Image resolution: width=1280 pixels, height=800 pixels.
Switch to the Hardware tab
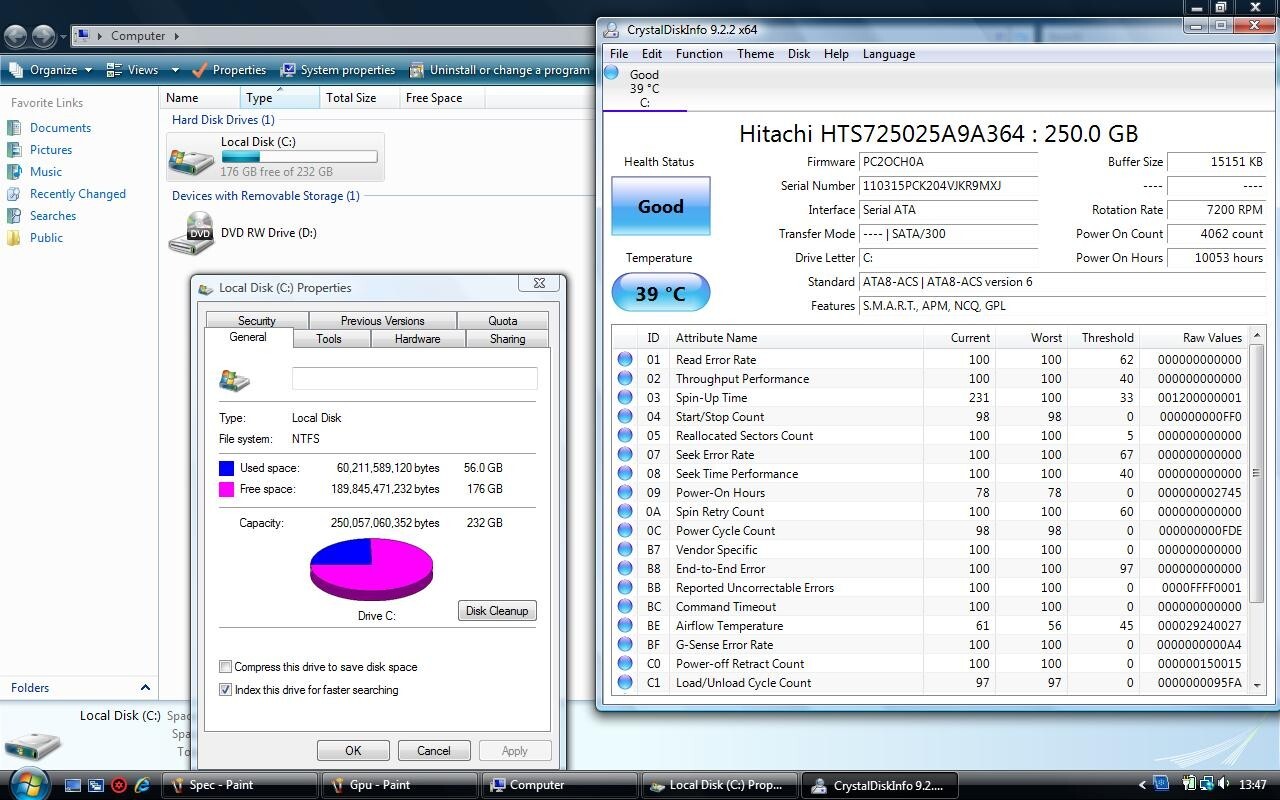417,339
